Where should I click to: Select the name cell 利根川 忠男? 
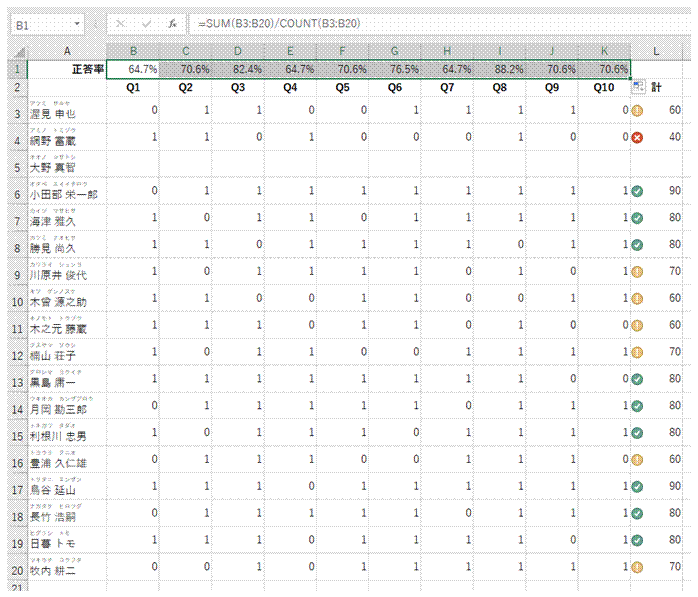coord(67,433)
